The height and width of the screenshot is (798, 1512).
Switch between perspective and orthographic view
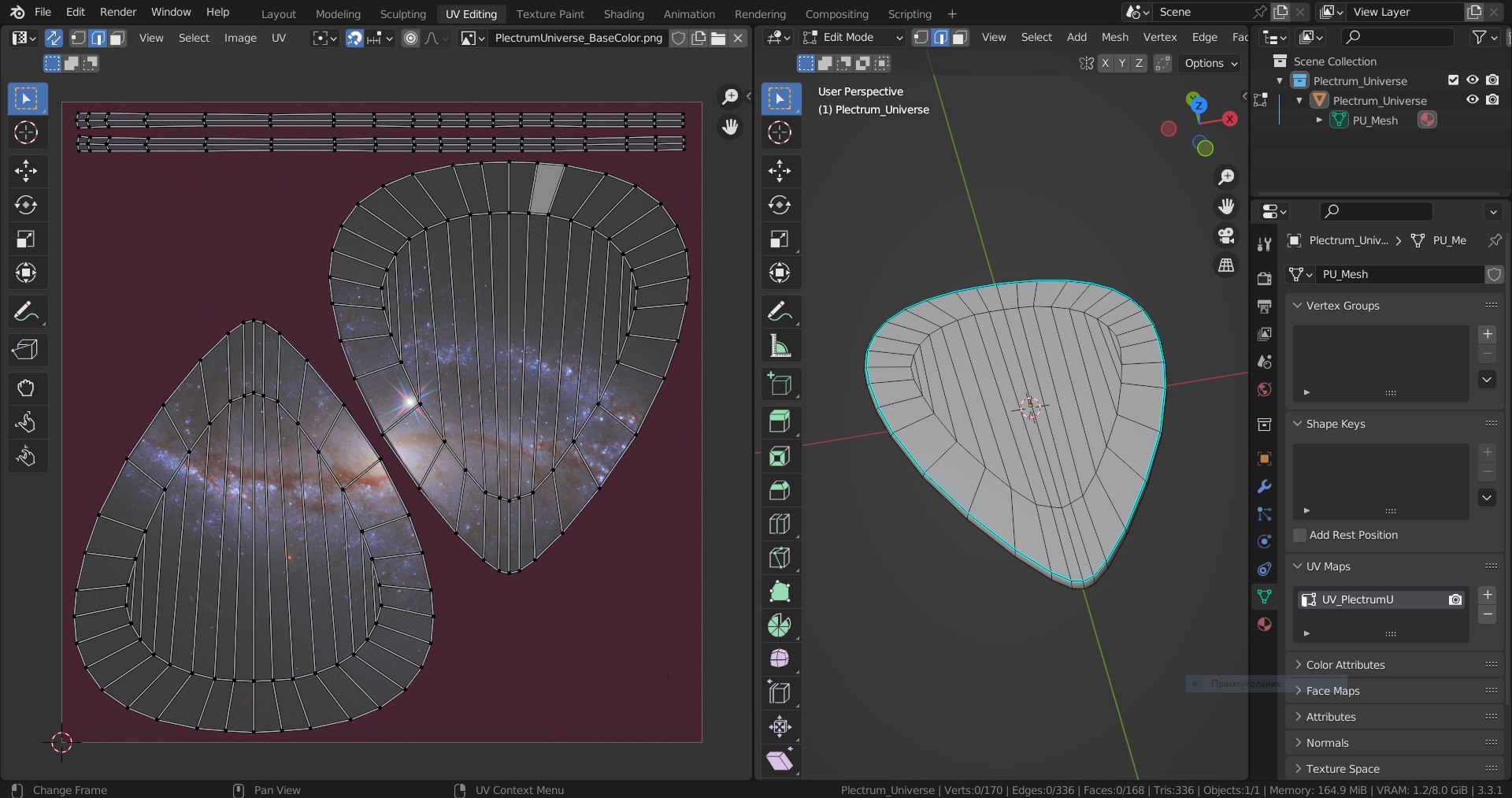[1226, 265]
